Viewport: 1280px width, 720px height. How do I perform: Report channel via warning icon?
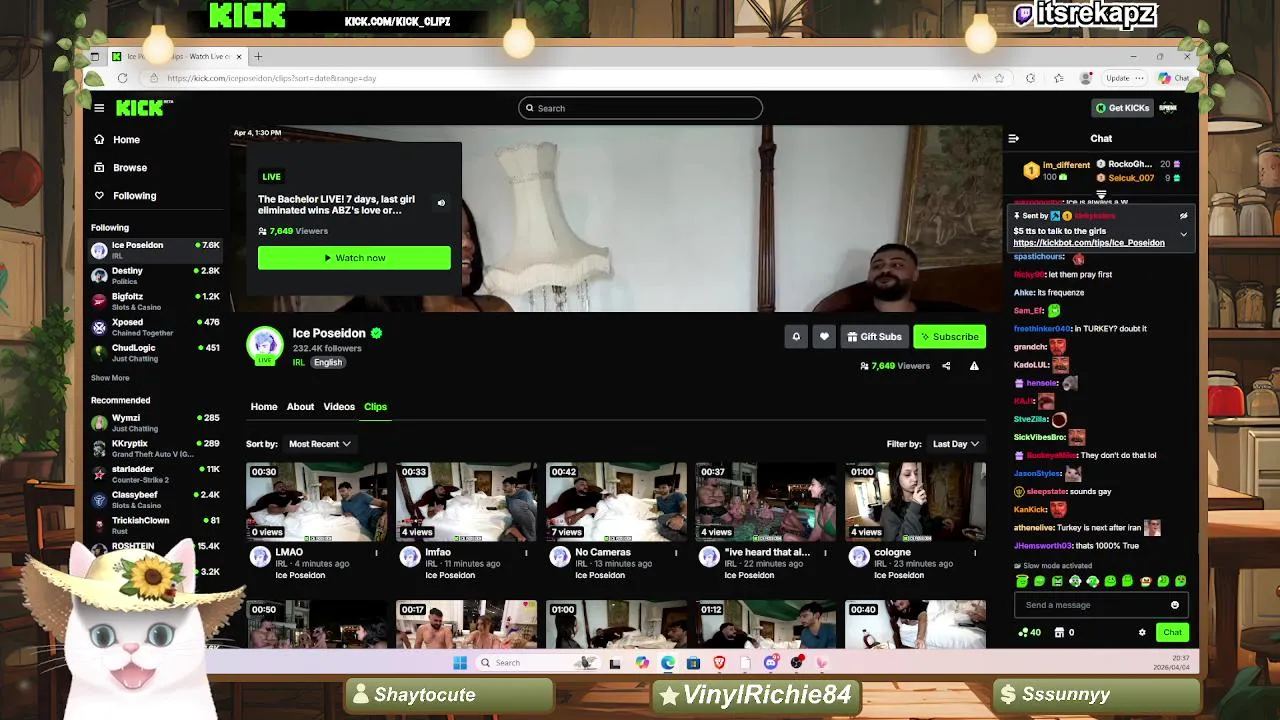tap(974, 366)
